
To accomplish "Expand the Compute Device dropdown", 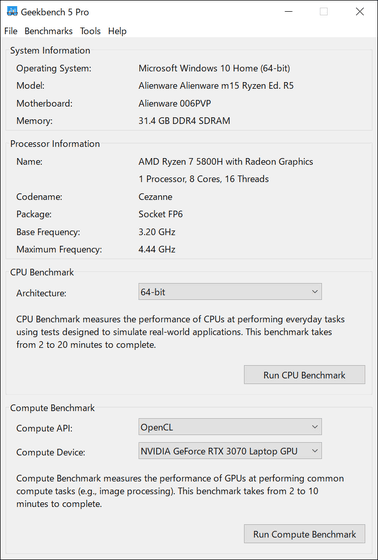I will 230,451.
